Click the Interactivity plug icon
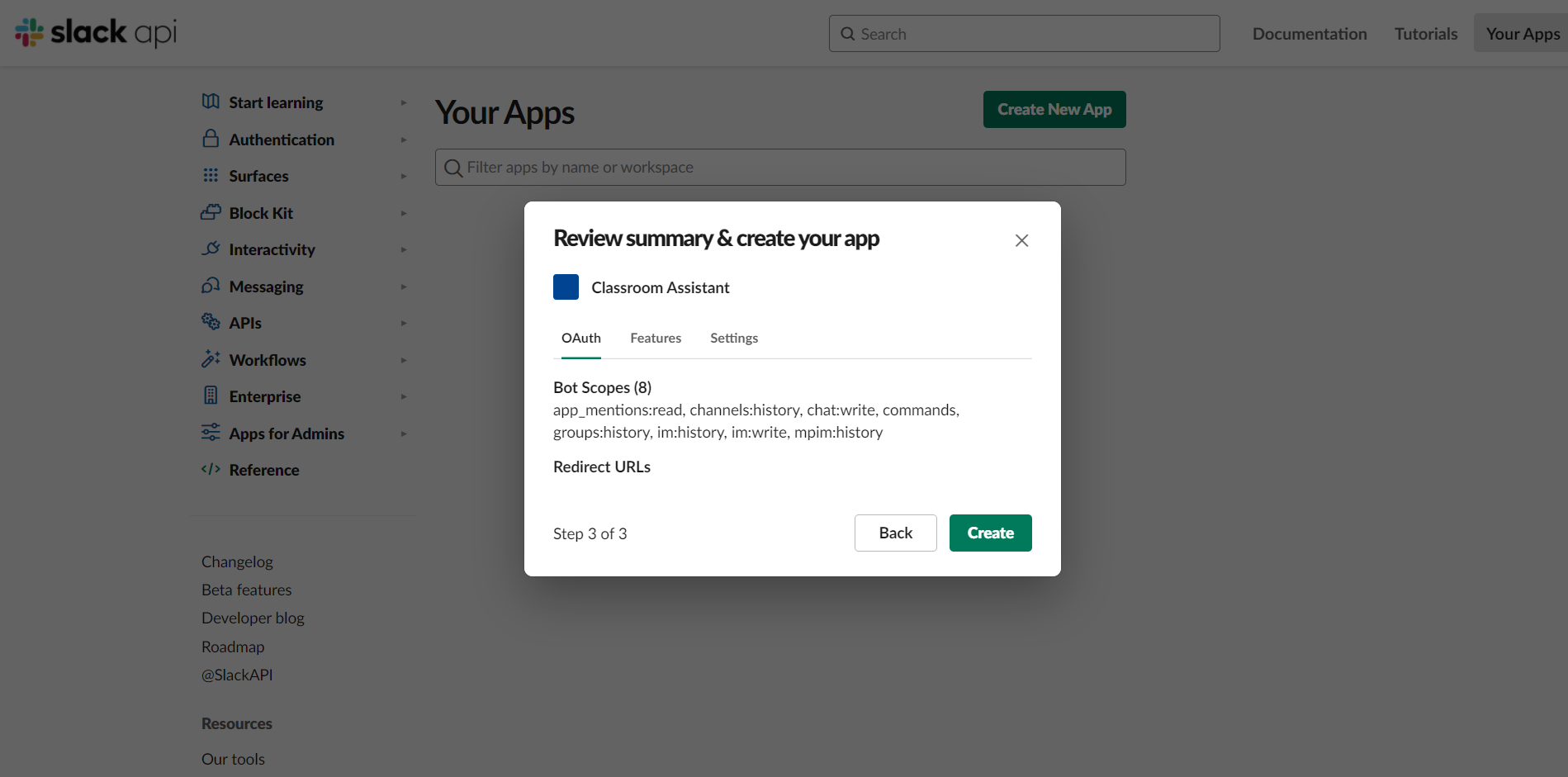Image resolution: width=1568 pixels, height=777 pixels. click(211, 249)
